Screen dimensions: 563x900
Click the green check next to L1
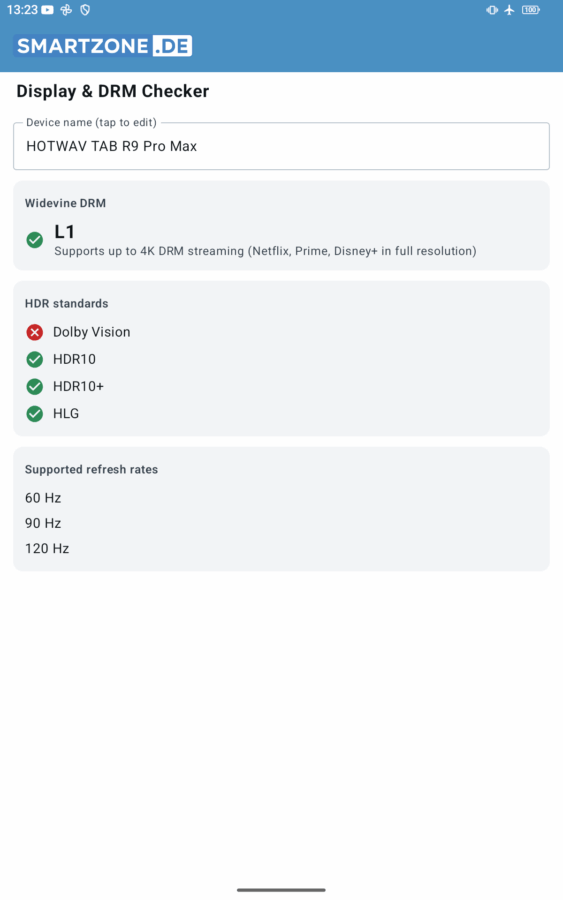[34, 240]
